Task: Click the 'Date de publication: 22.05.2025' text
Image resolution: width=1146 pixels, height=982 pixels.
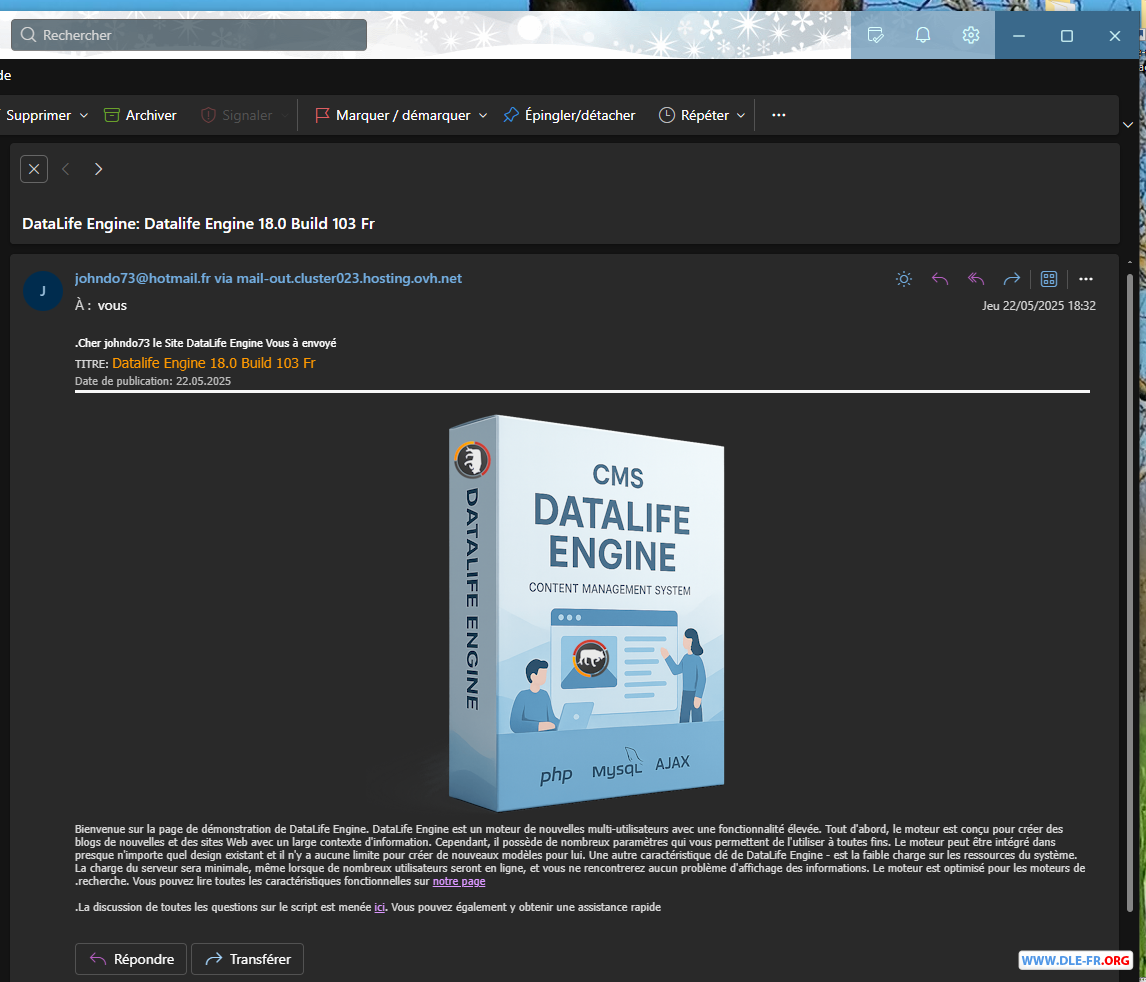Action: pyautogui.click(x=153, y=381)
